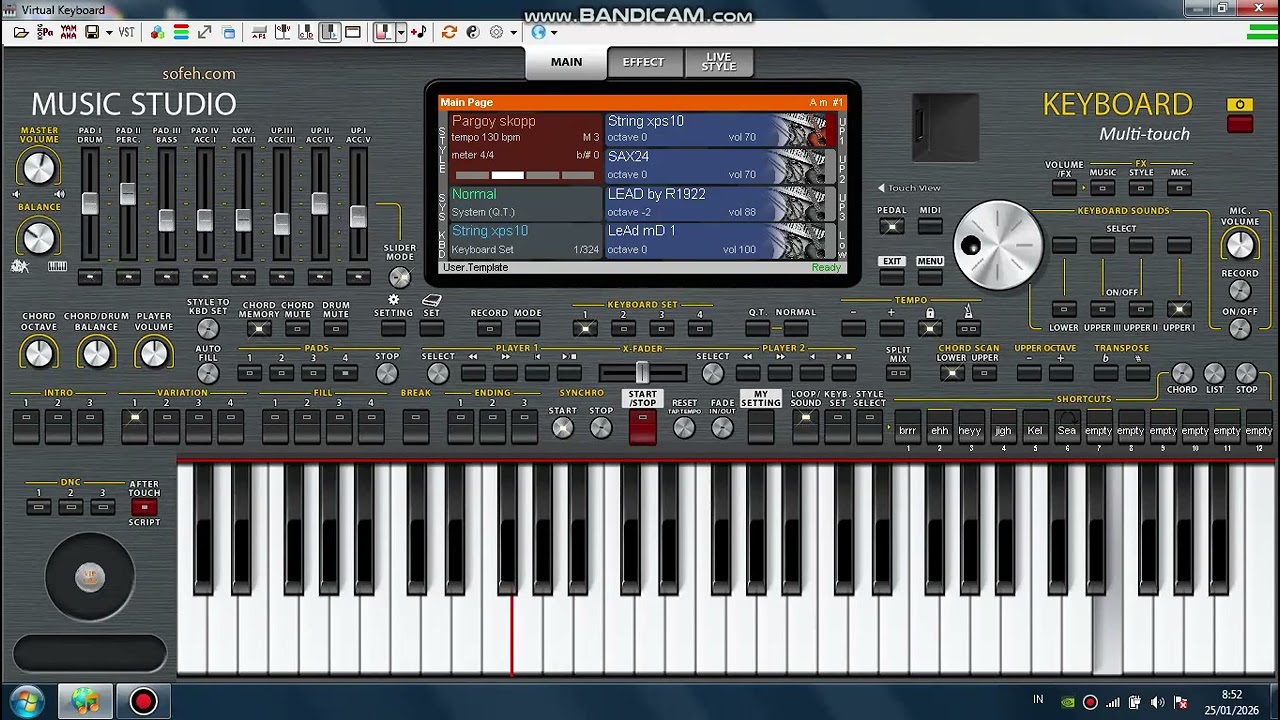Toggle LOWER on/off button
This screenshot has width=1280, height=720.
1064,309
